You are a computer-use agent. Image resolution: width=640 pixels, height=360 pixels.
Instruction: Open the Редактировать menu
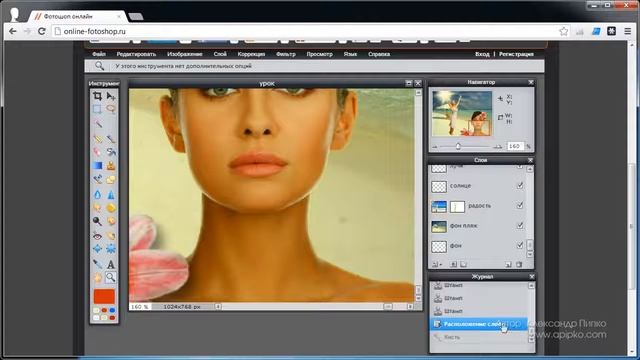click(x=136, y=54)
